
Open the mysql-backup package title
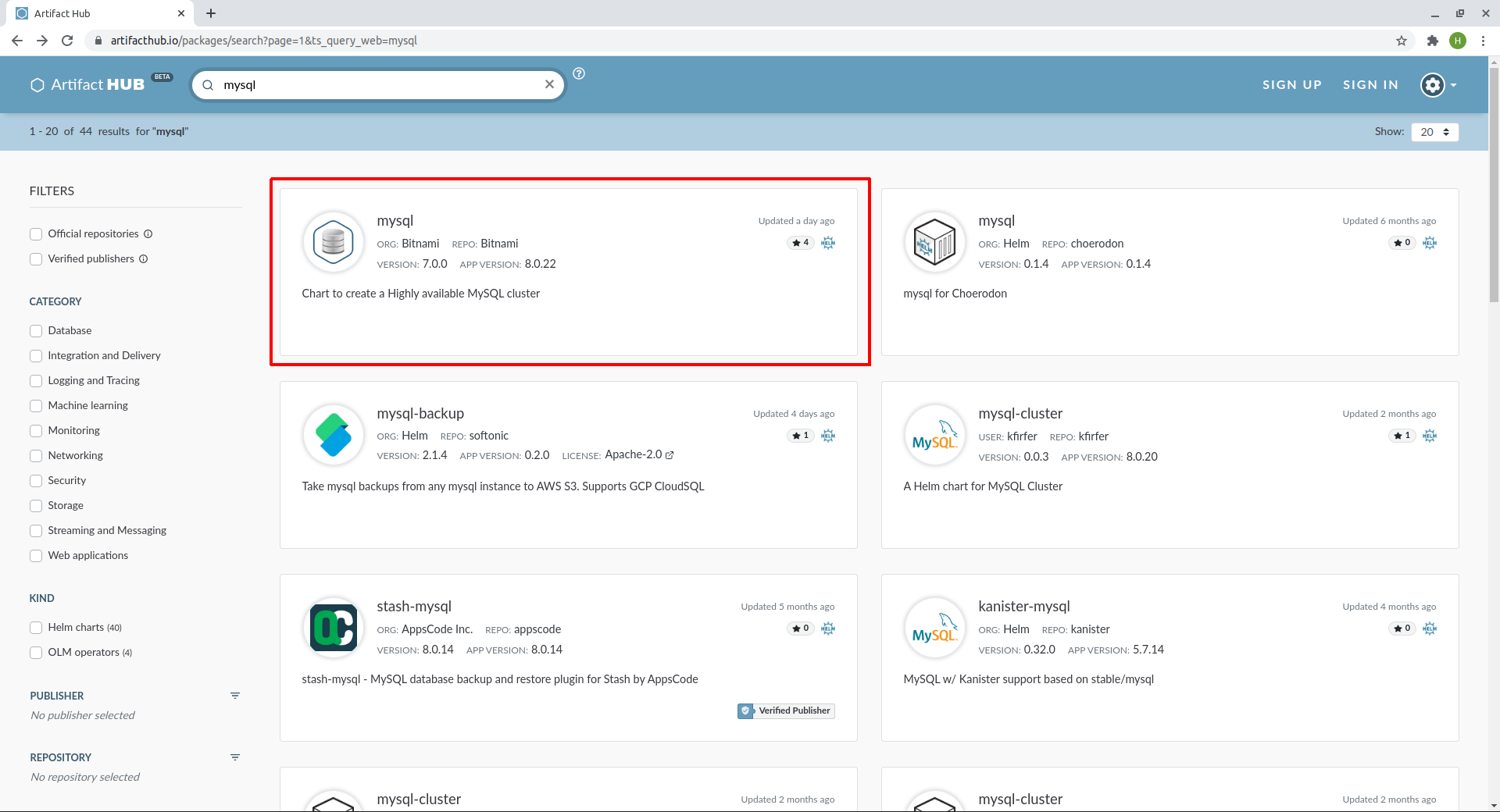tap(420, 414)
